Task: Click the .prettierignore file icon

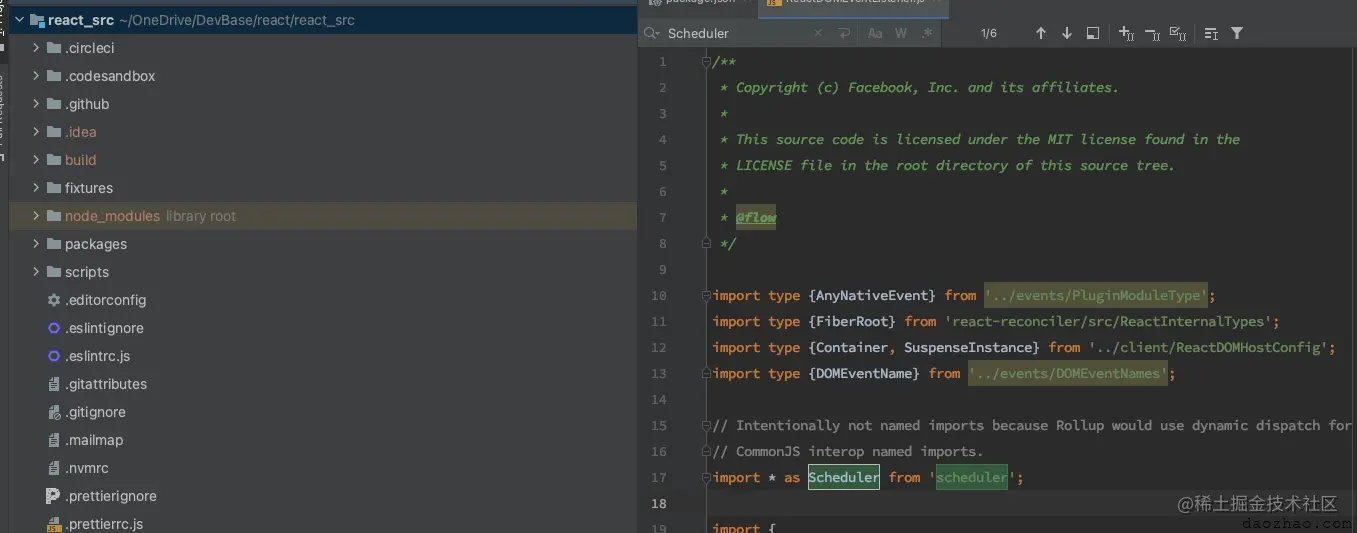Action: 54,496
